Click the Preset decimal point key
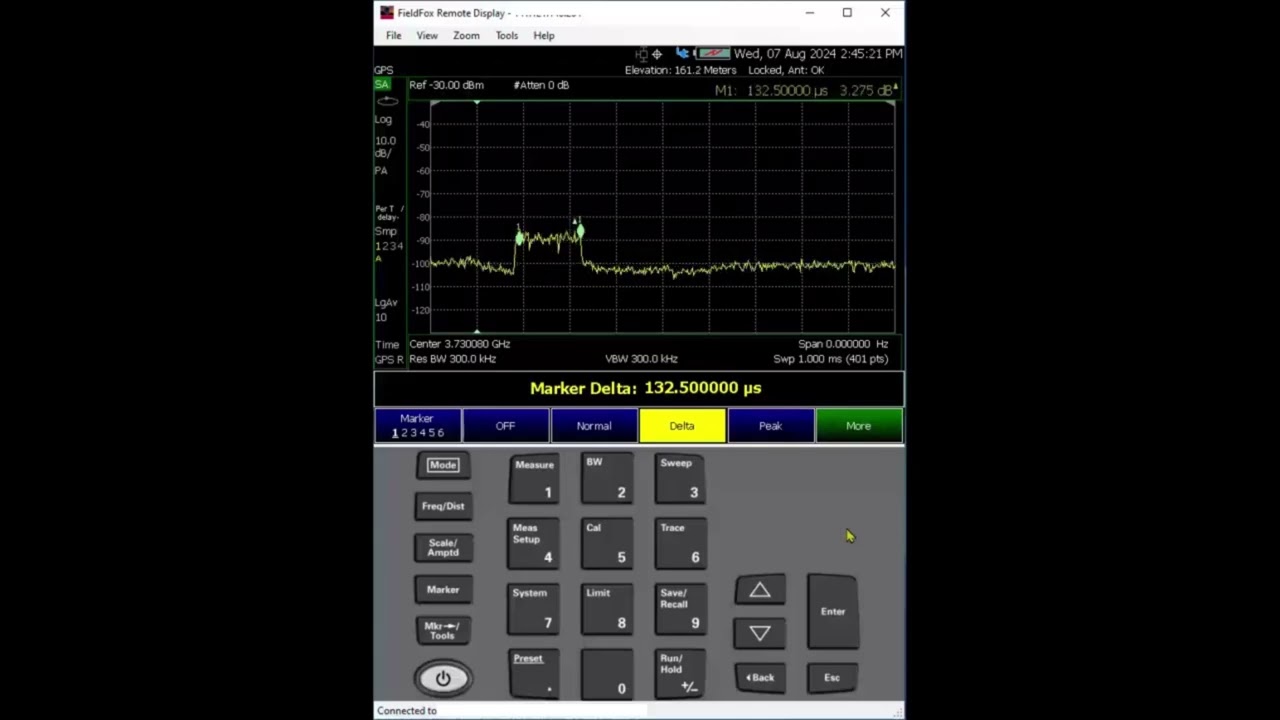The width and height of the screenshot is (1280, 720). point(534,674)
